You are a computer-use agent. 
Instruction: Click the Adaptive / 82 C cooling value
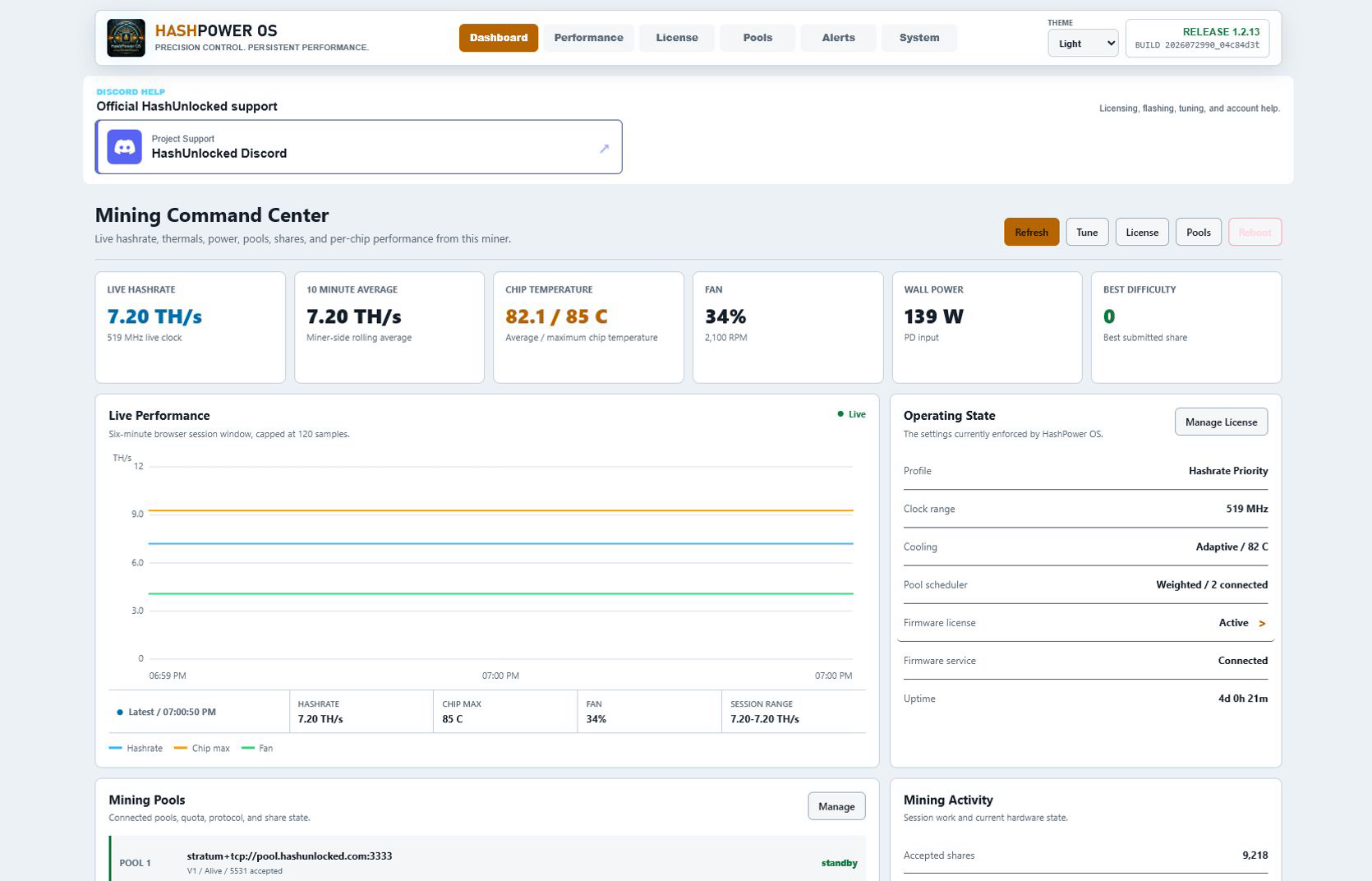point(1232,547)
